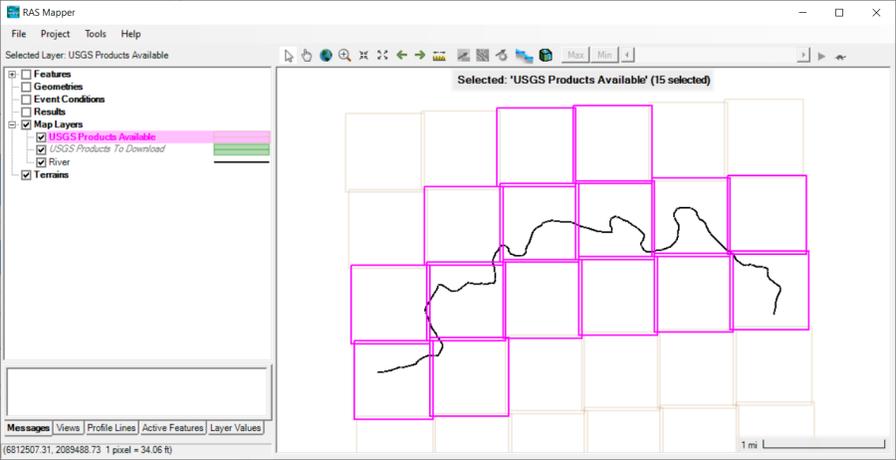
Task: Click the green Products To Download swatch
Action: [x=241, y=150]
